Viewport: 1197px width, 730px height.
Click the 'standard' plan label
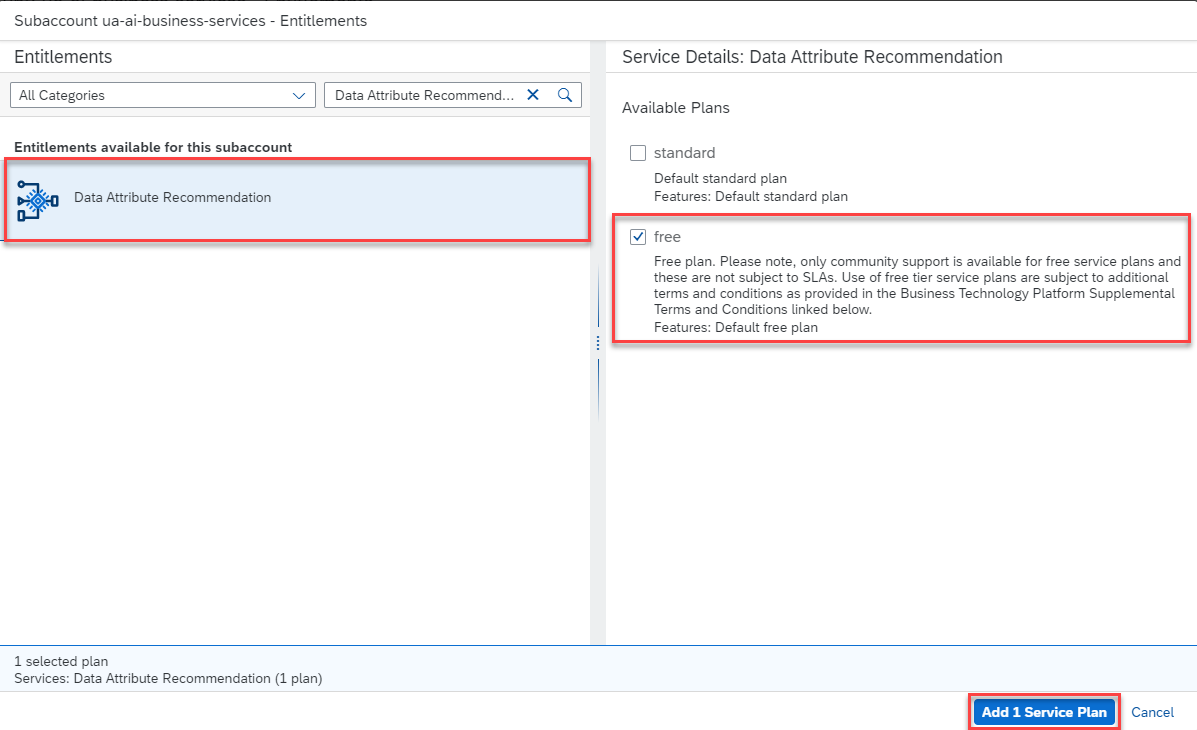(x=684, y=153)
